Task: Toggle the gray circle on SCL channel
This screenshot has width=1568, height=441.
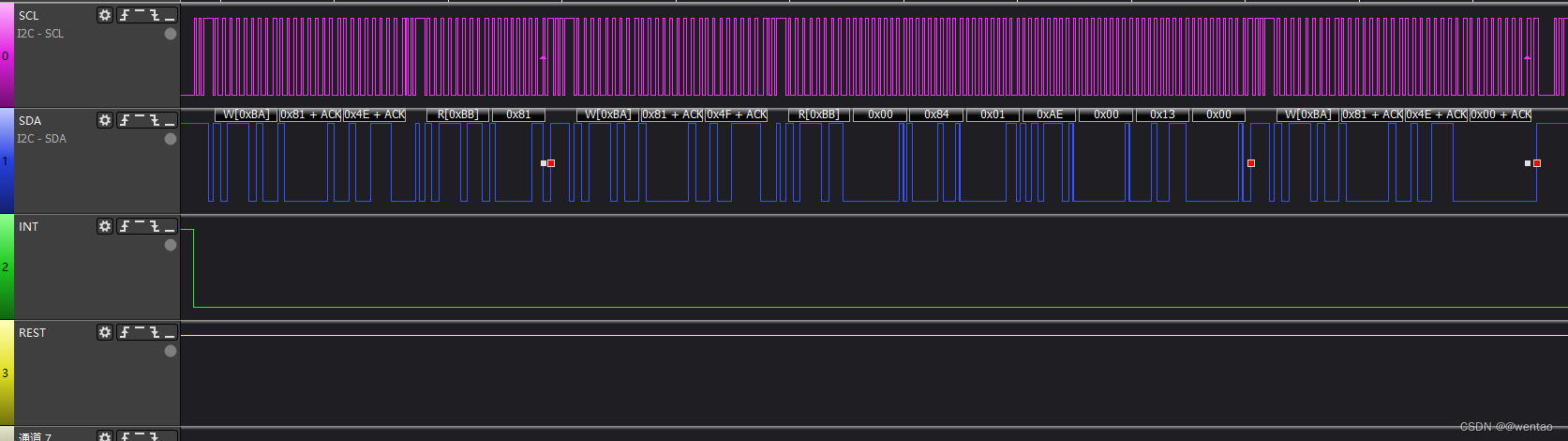Action: click(x=171, y=34)
